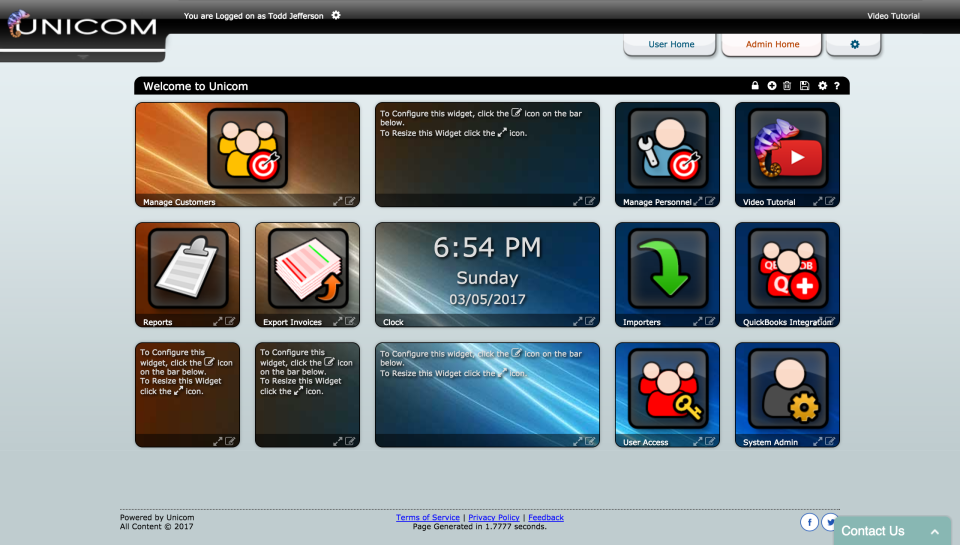Click the trash icon in Welcome bar

[787, 86]
